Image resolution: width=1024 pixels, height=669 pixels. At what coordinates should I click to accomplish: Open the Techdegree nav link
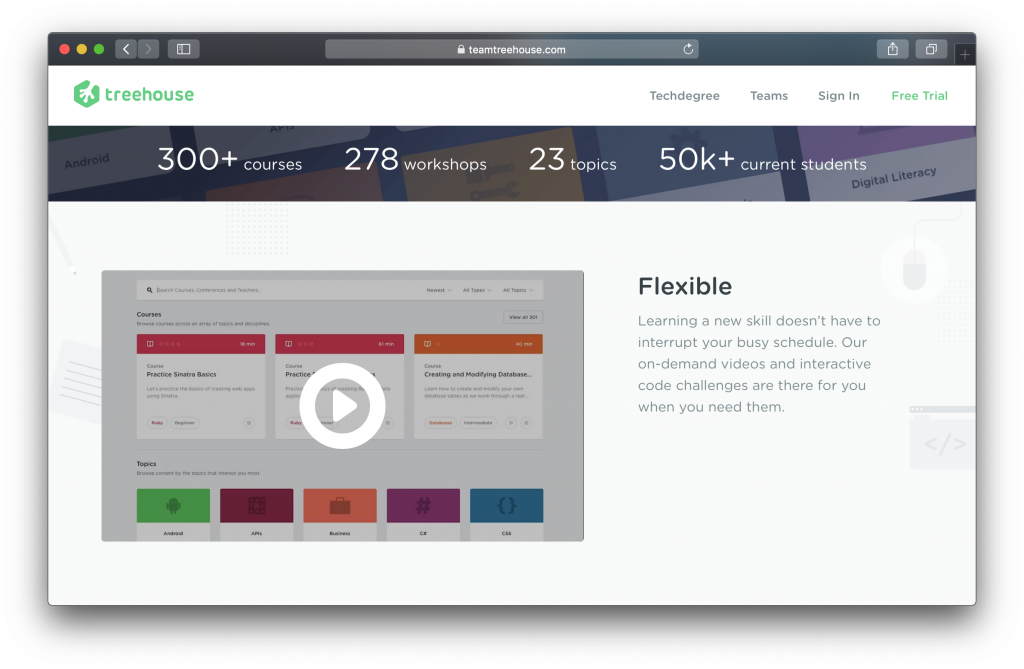(x=684, y=95)
